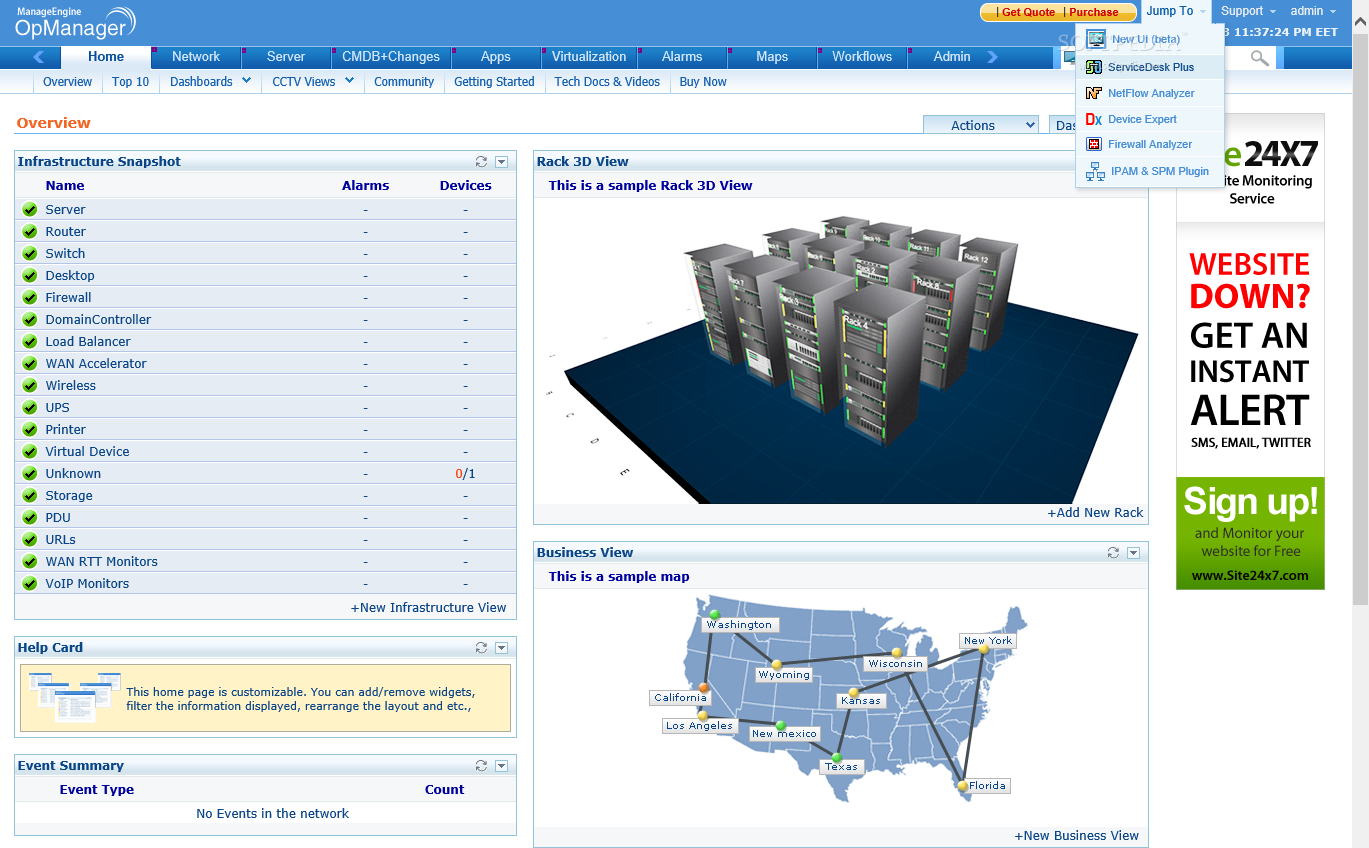Click the Purchase button
Screen dimensions: 1369x848
tap(1094, 12)
